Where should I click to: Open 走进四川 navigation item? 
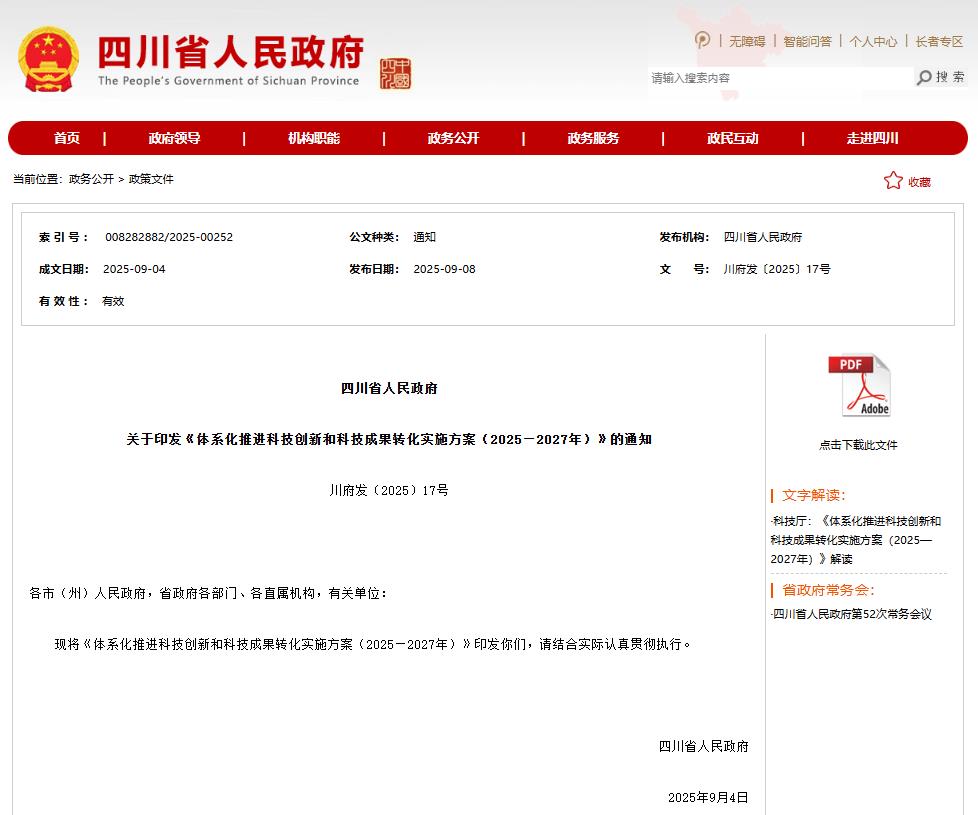[872, 138]
